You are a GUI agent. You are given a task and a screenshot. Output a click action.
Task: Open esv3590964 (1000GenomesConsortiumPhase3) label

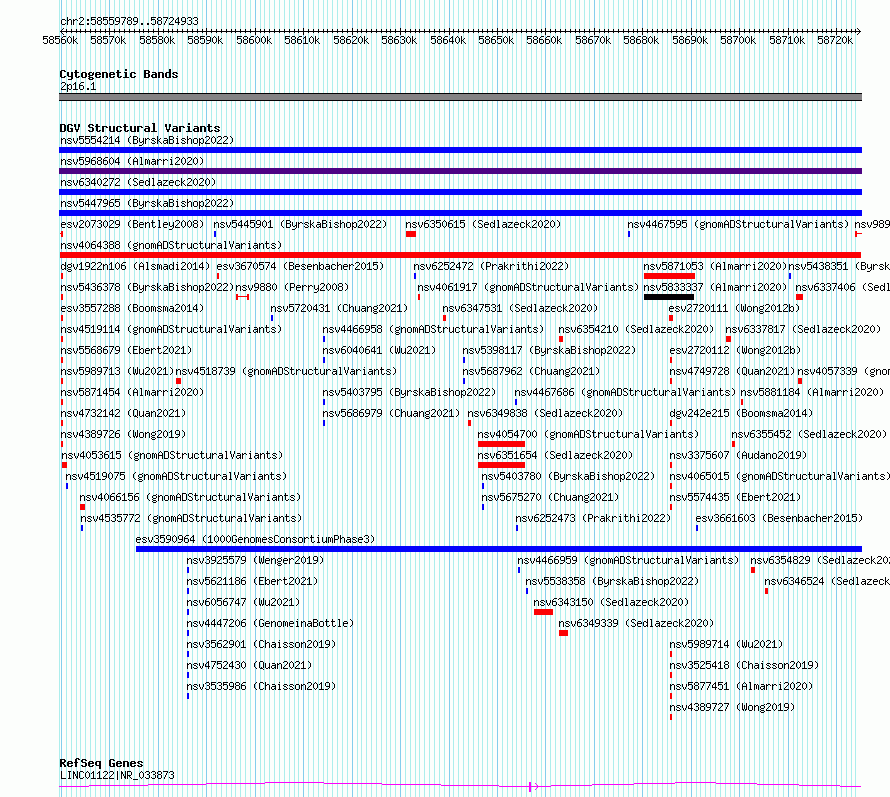[x=255, y=539]
